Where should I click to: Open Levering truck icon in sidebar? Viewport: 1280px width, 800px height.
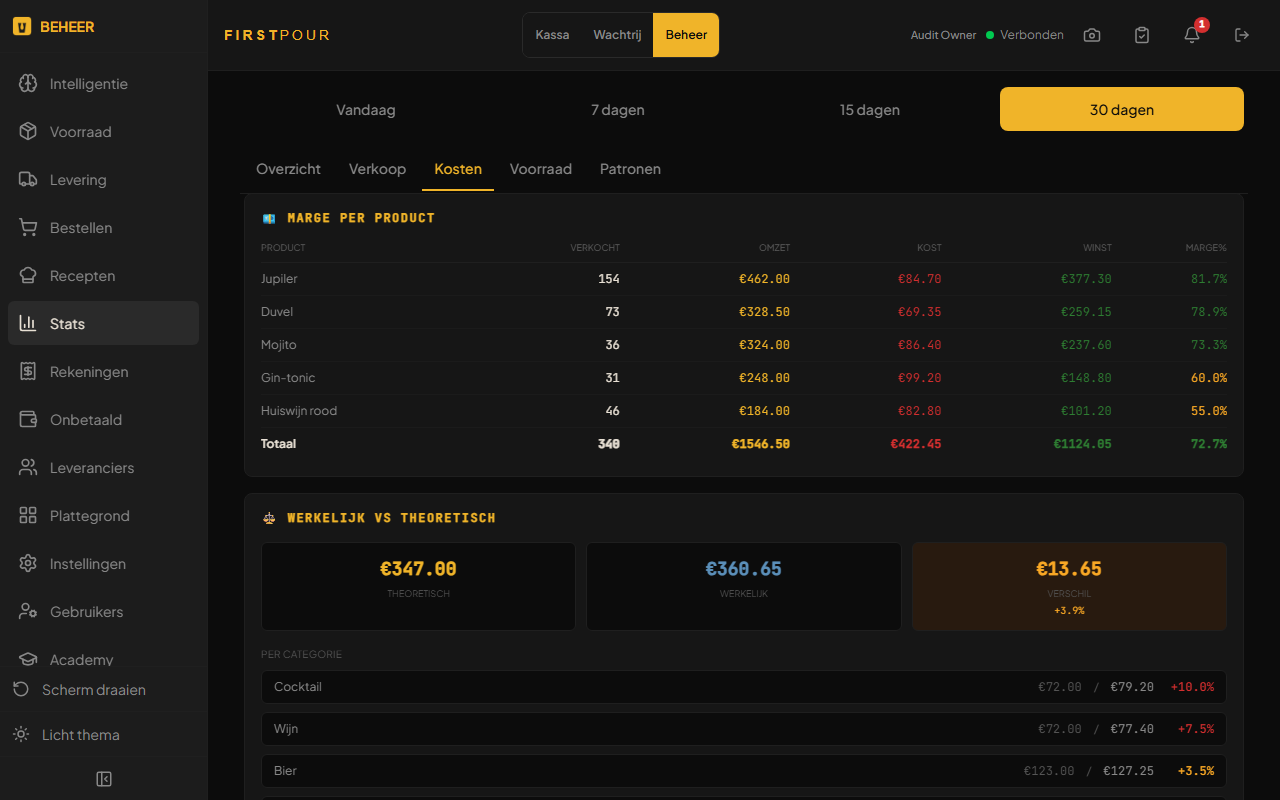[28, 180]
